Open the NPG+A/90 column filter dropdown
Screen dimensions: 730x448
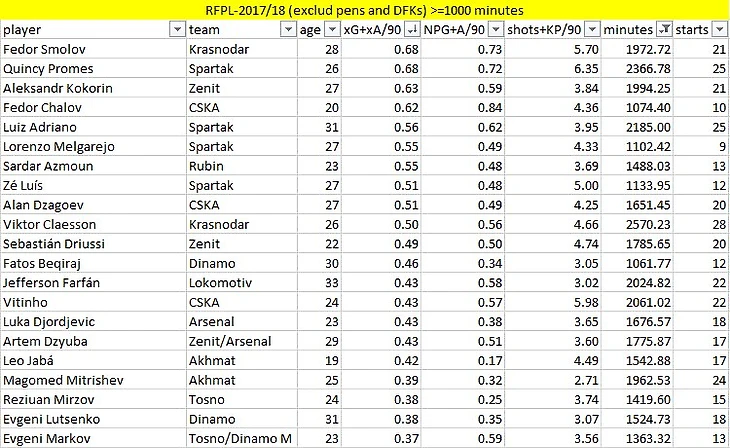click(x=496, y=30)
